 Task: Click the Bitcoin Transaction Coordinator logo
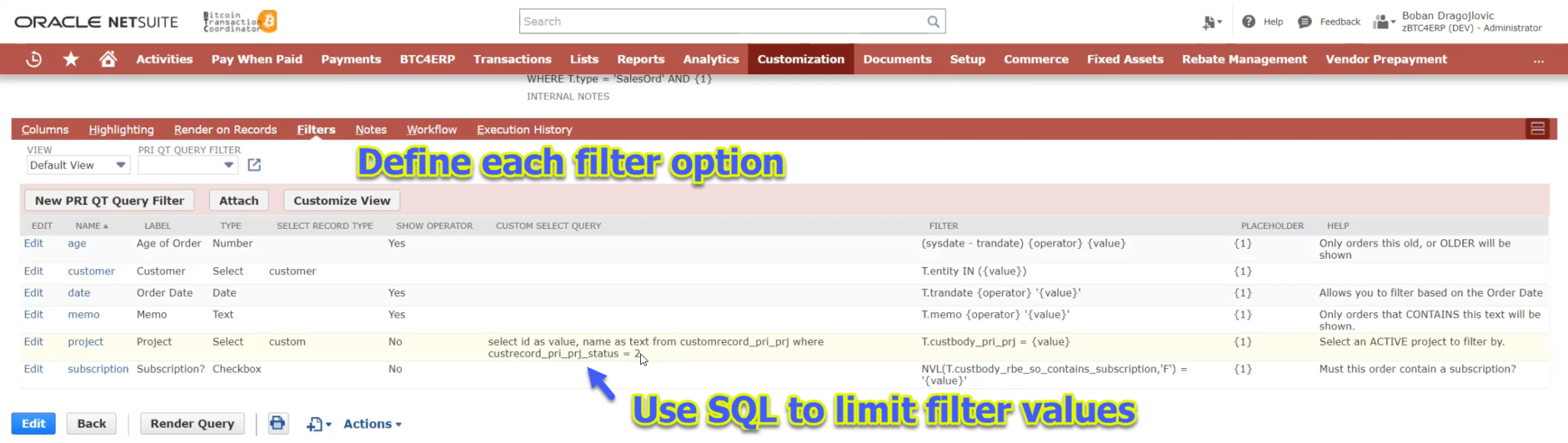pos(240,21)
